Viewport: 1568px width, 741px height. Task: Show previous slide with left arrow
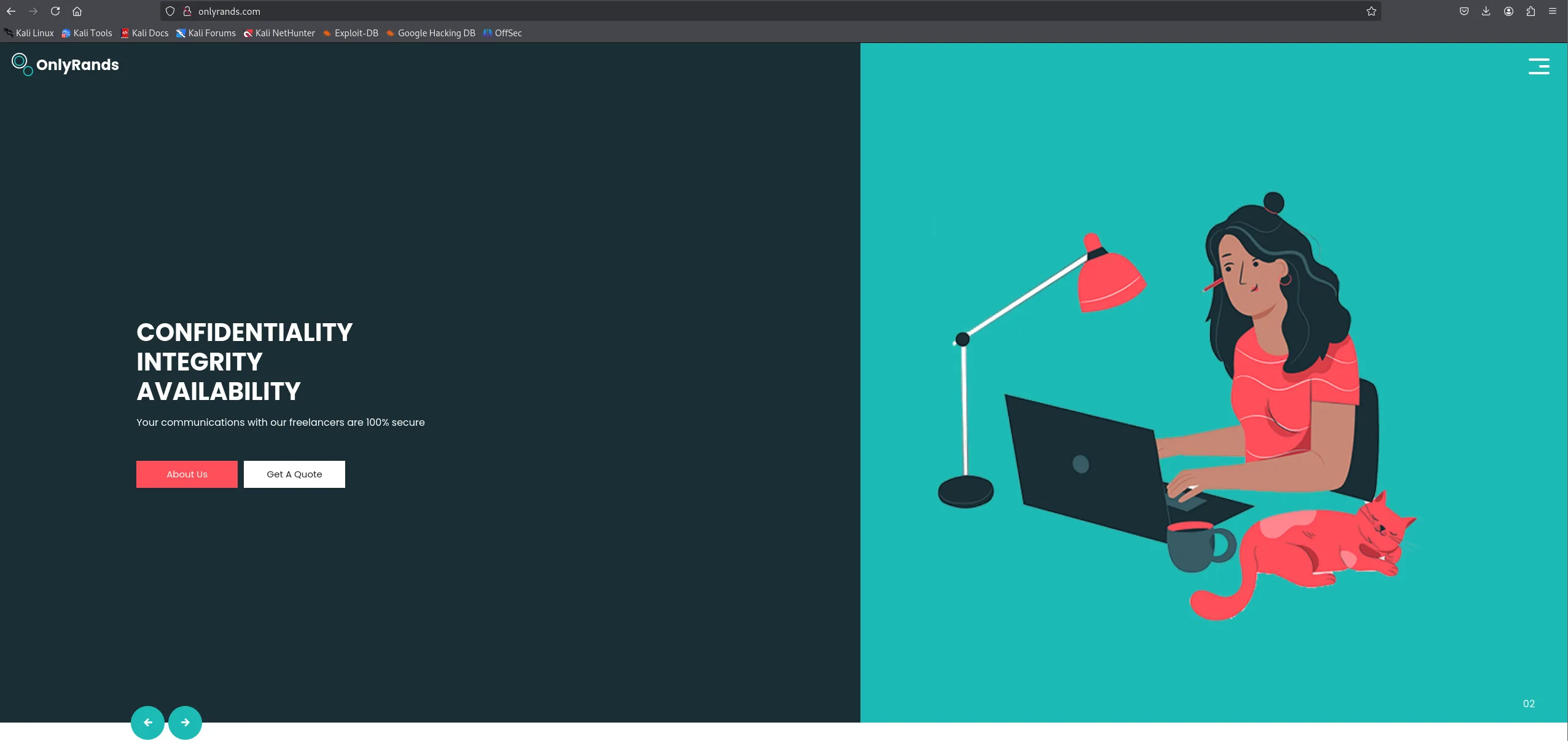[x=147, y=723]
